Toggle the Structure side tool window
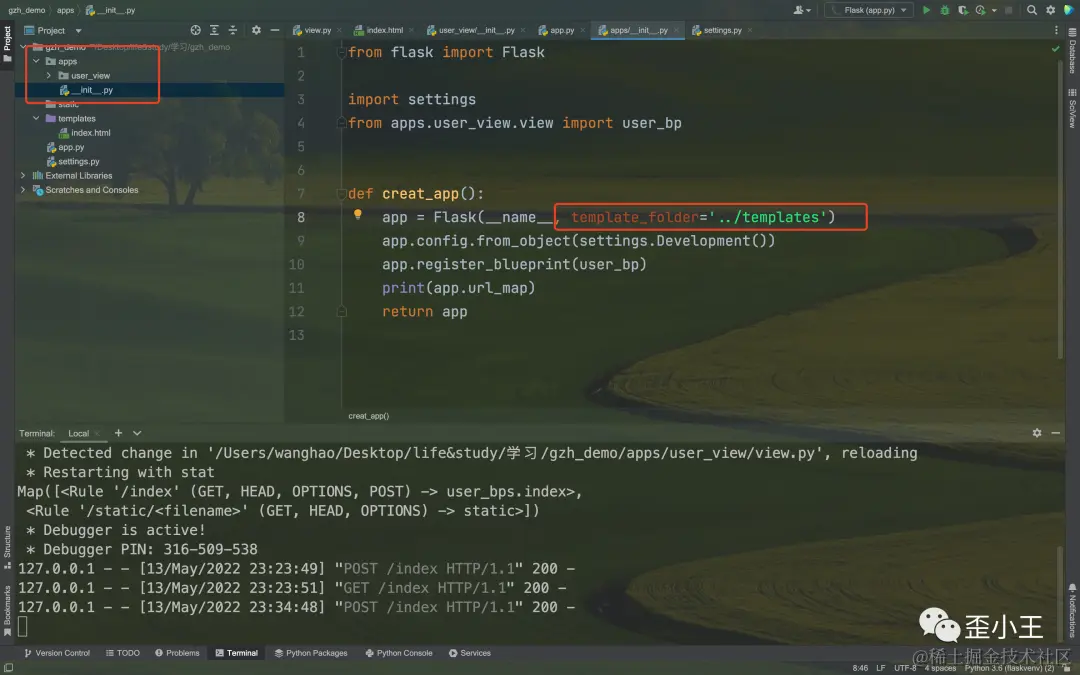The height and width of the screenshot is (675, 1080). [8, 548]
